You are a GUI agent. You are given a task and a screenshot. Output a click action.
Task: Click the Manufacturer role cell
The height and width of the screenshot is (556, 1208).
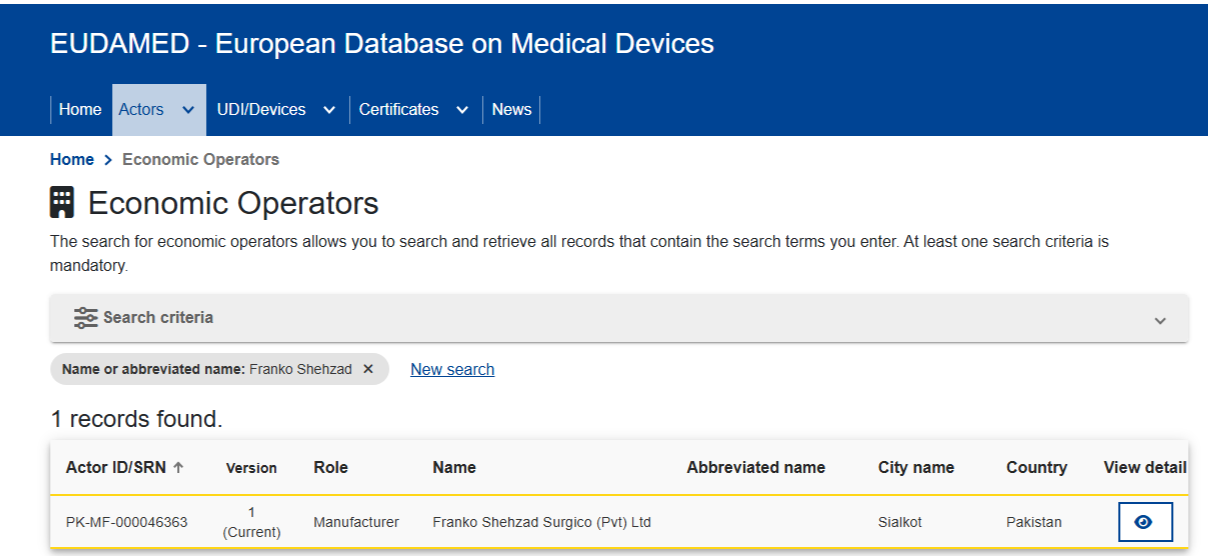click(x=356, y=522)
